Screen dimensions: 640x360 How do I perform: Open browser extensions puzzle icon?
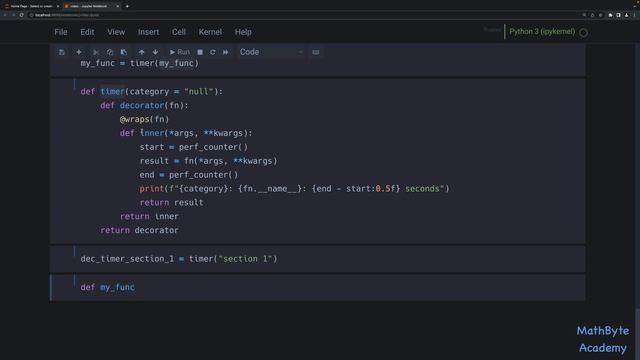coord(611,15)
